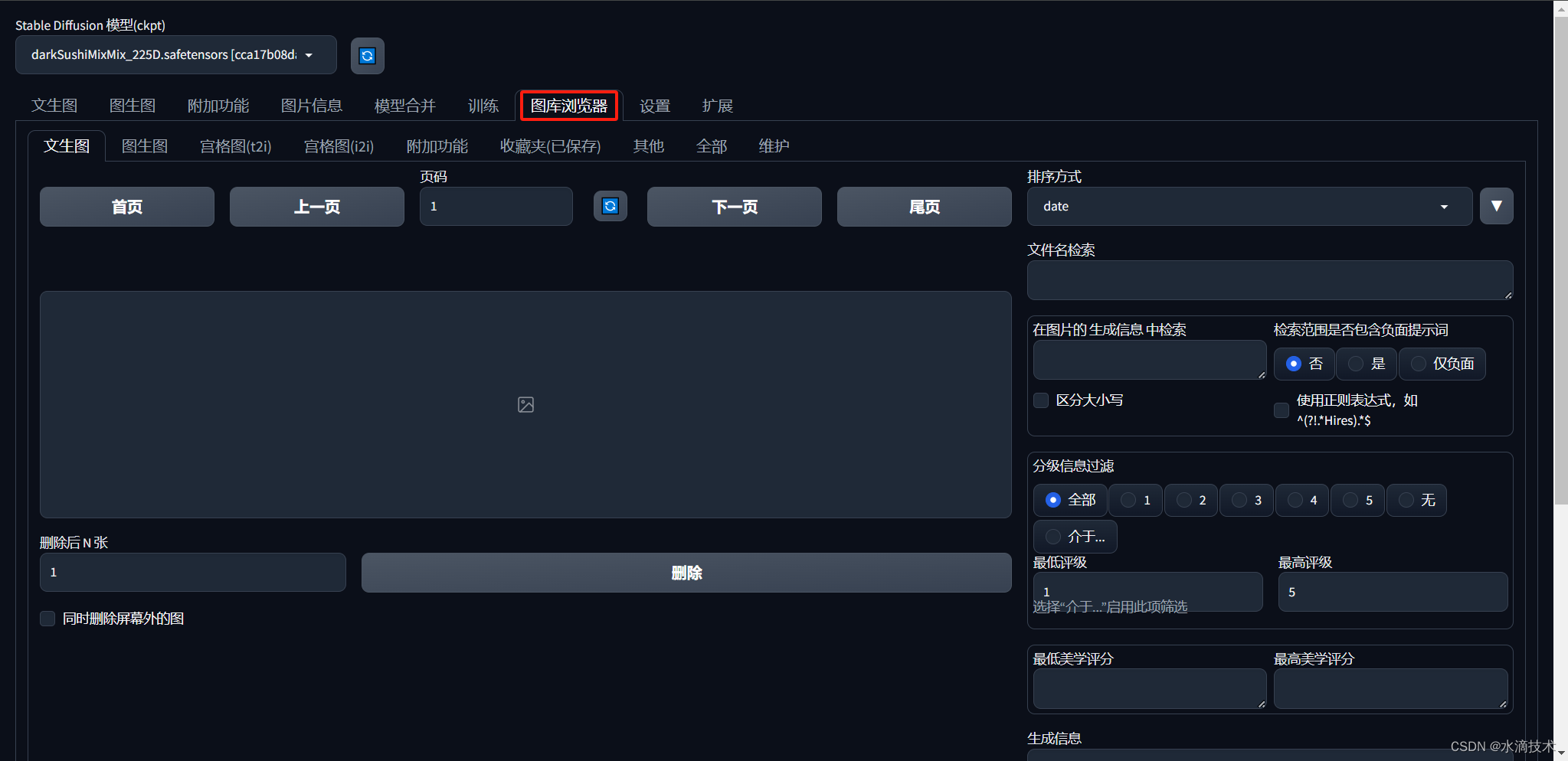Switch to top-level 图生图 tab
The image size is (1568, 761).
tap(133, 106)
